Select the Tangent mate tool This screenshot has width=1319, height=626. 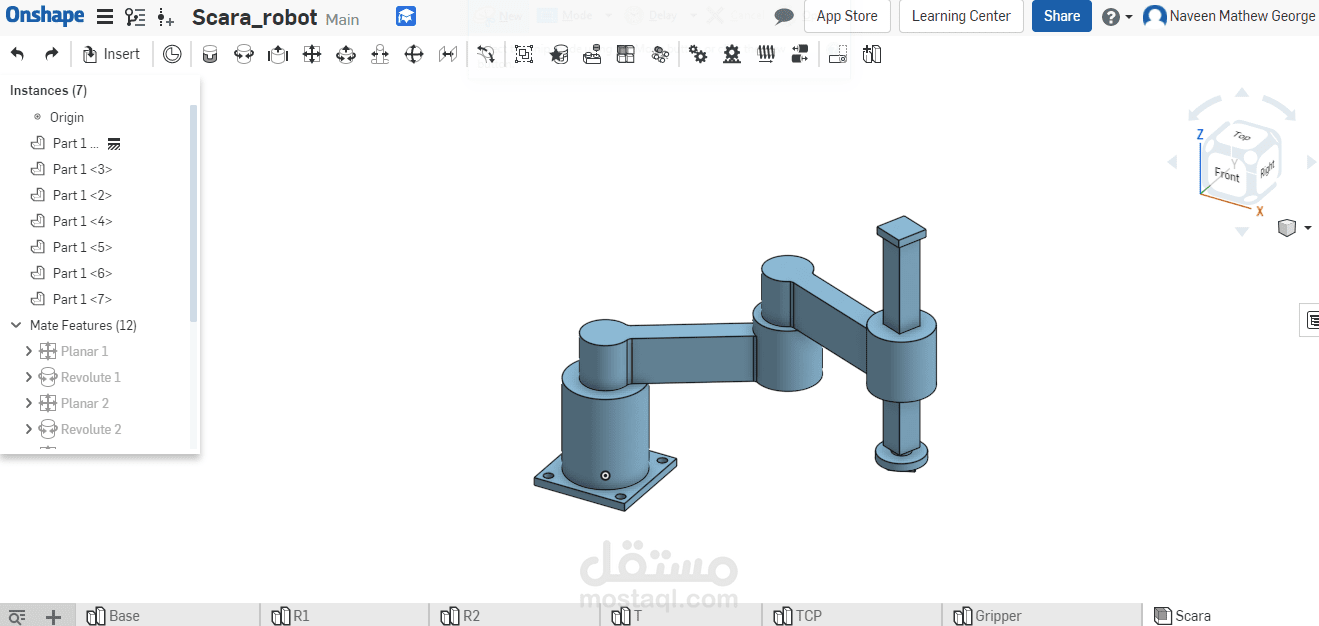pyautogui.click(x=485, y=54)
